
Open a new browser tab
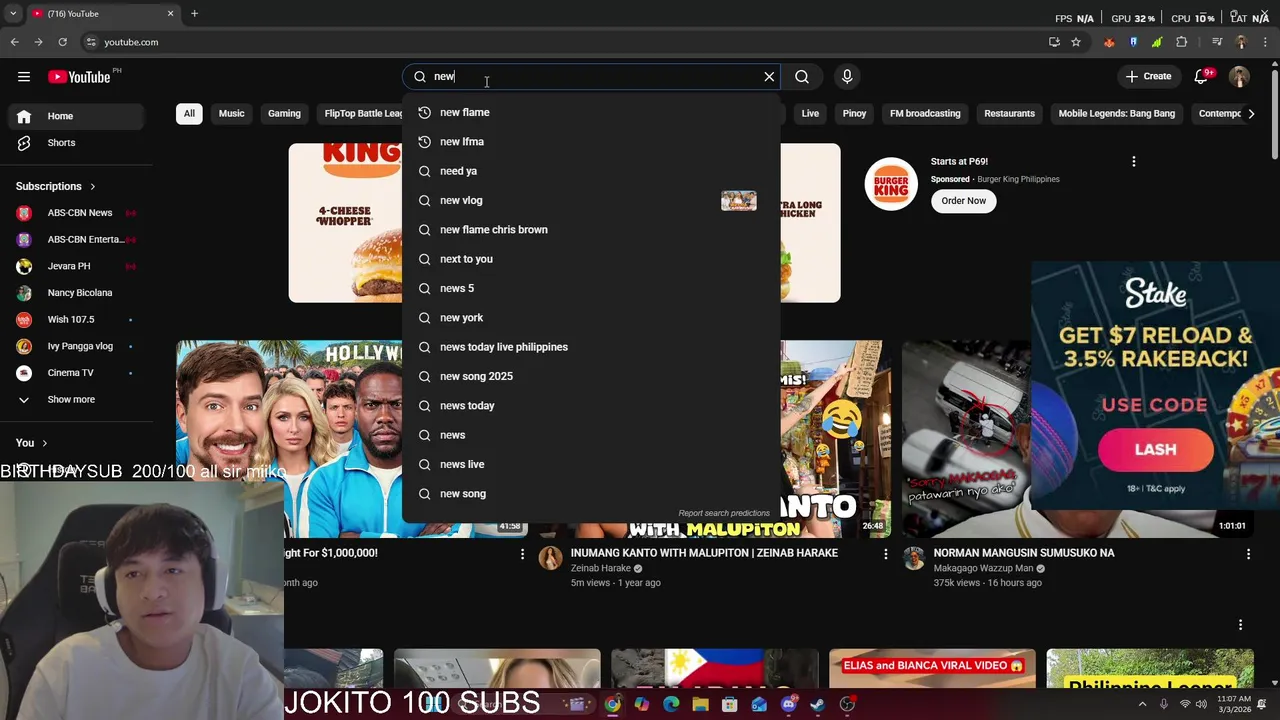[194, 14]
